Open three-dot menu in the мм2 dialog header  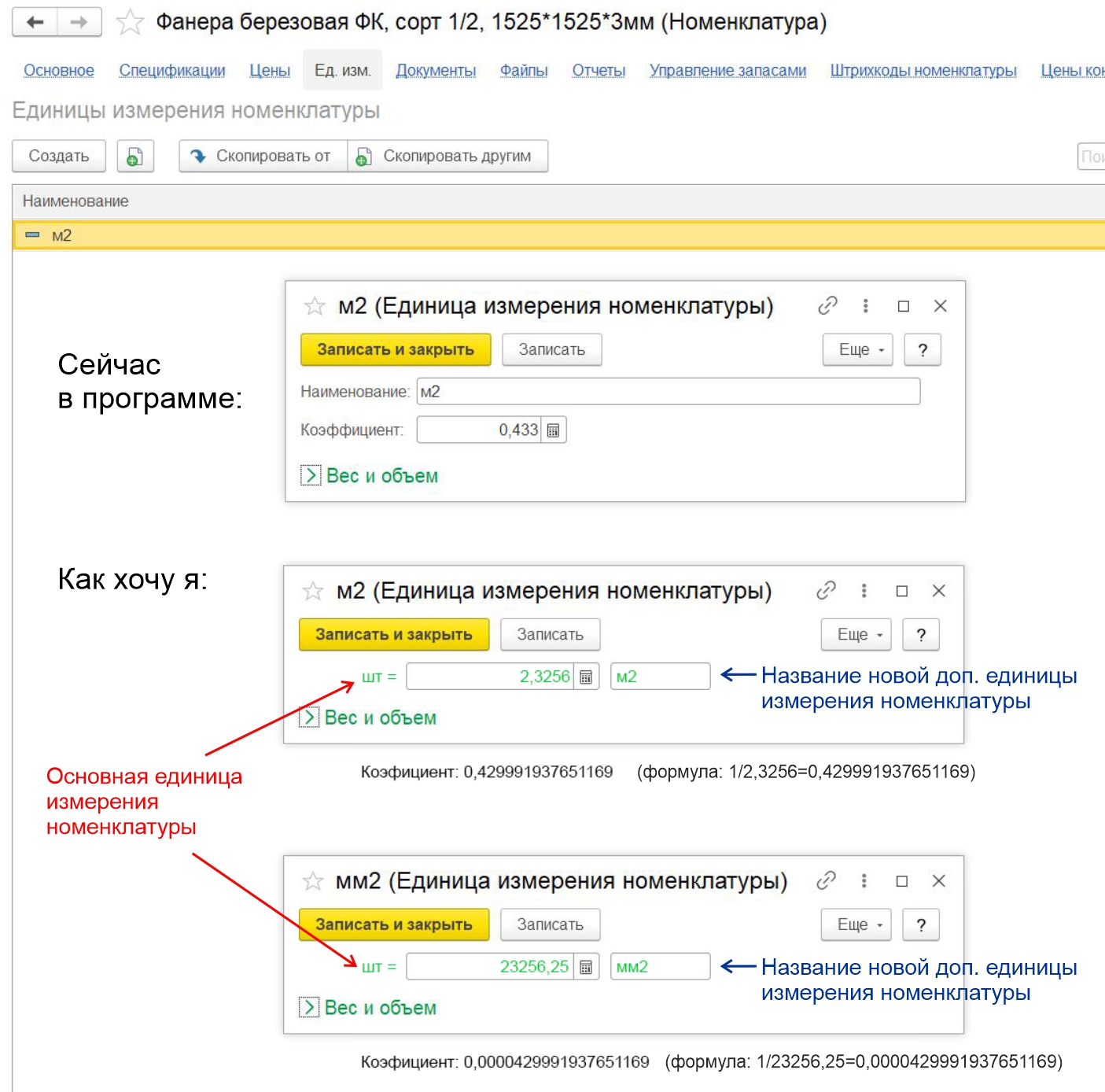pos(864,880)
